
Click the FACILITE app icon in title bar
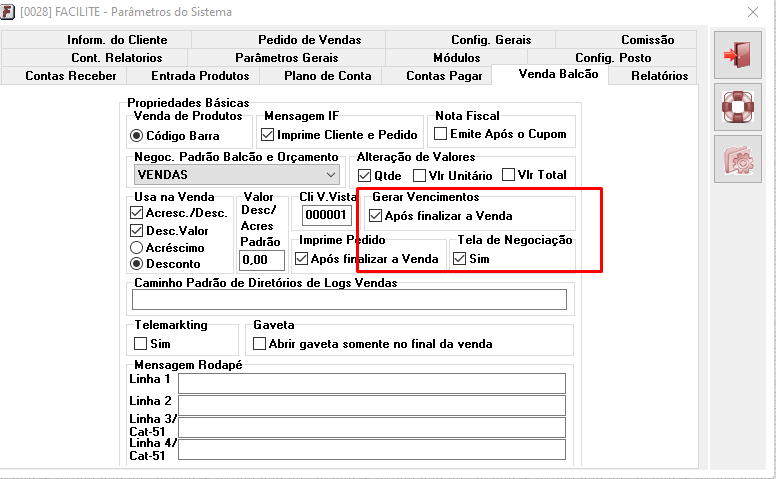click(7, 11)
